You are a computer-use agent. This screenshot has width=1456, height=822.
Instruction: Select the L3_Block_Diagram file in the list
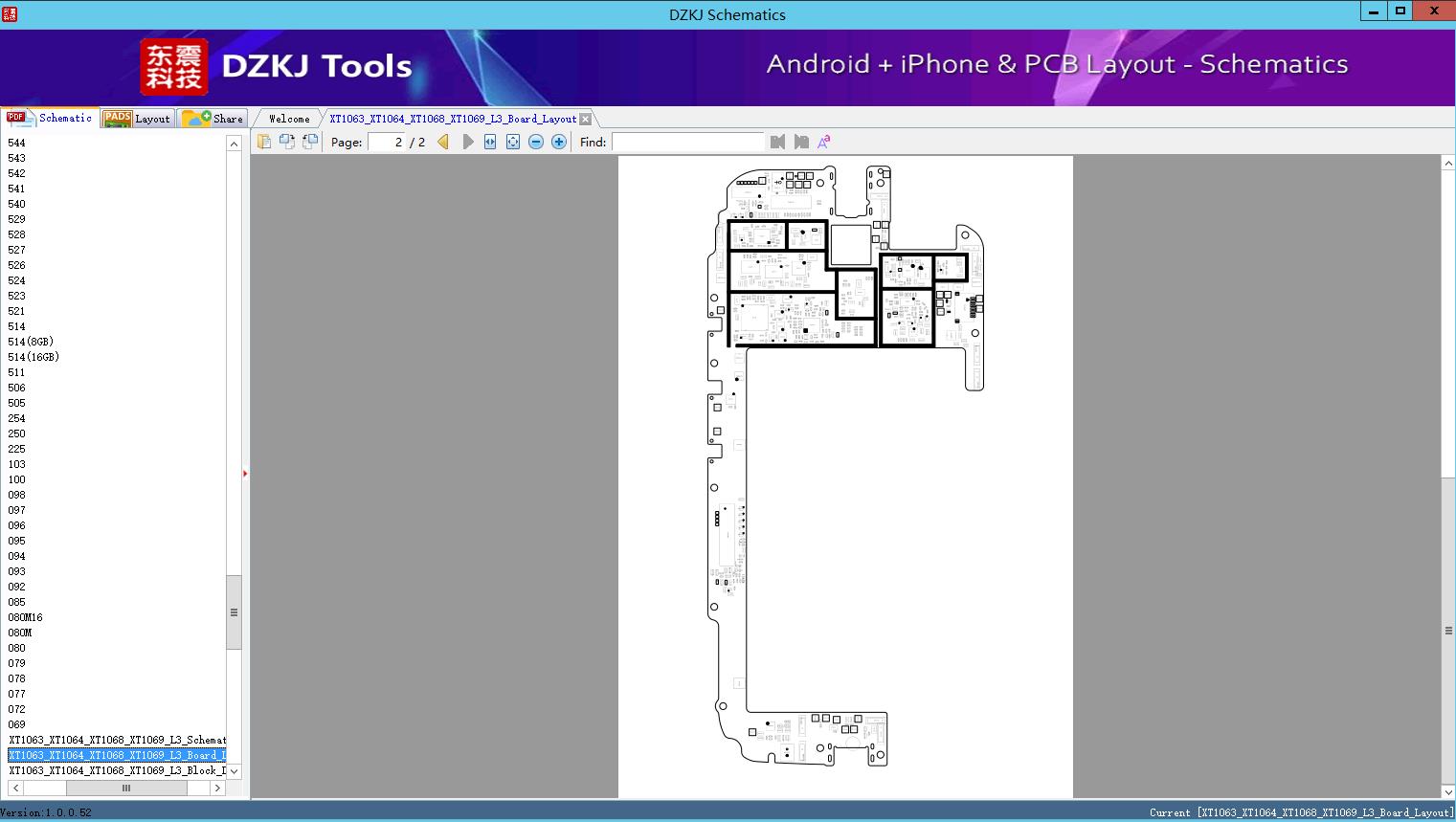click(117, 770)
